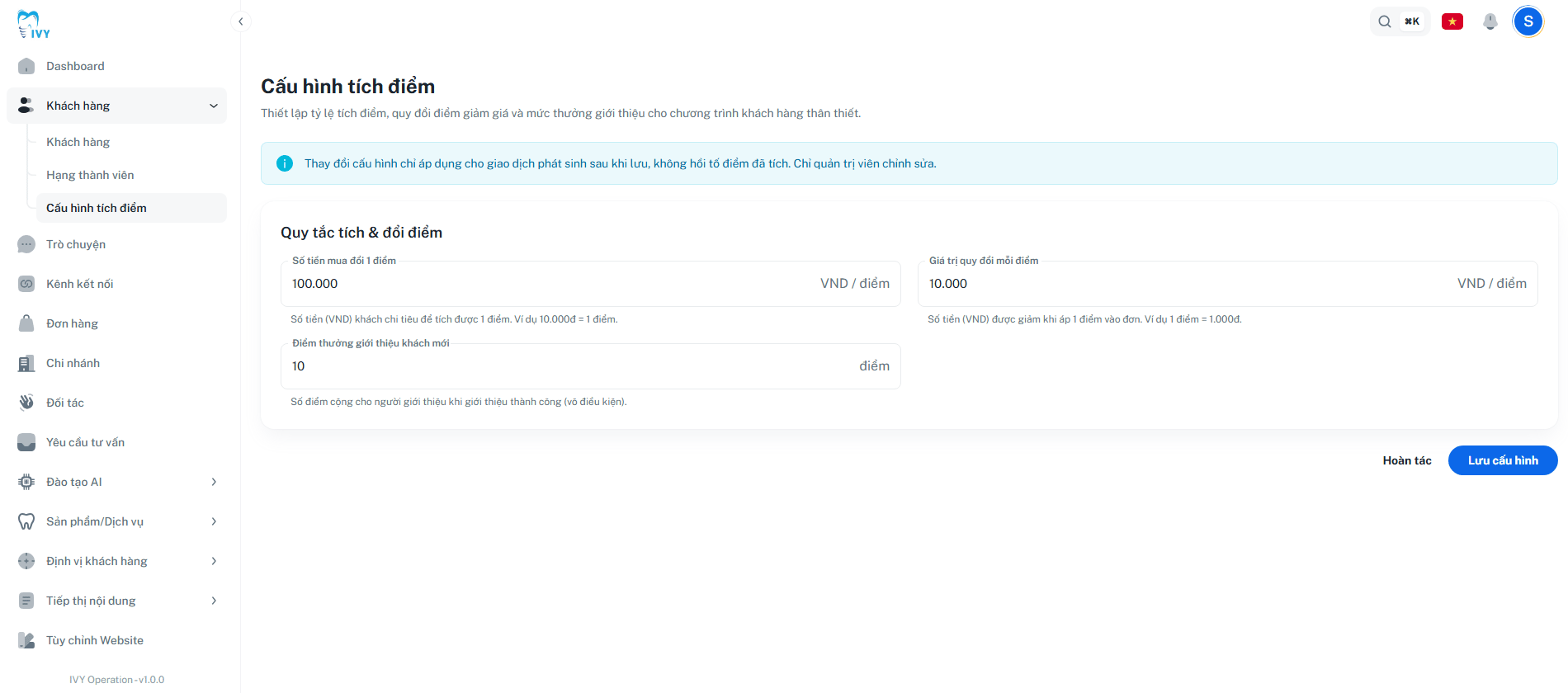The image size is (1568, 693).
Task: Click the Quy tắc tích & đổi điểm heading
Action: (x=361, y=233)
